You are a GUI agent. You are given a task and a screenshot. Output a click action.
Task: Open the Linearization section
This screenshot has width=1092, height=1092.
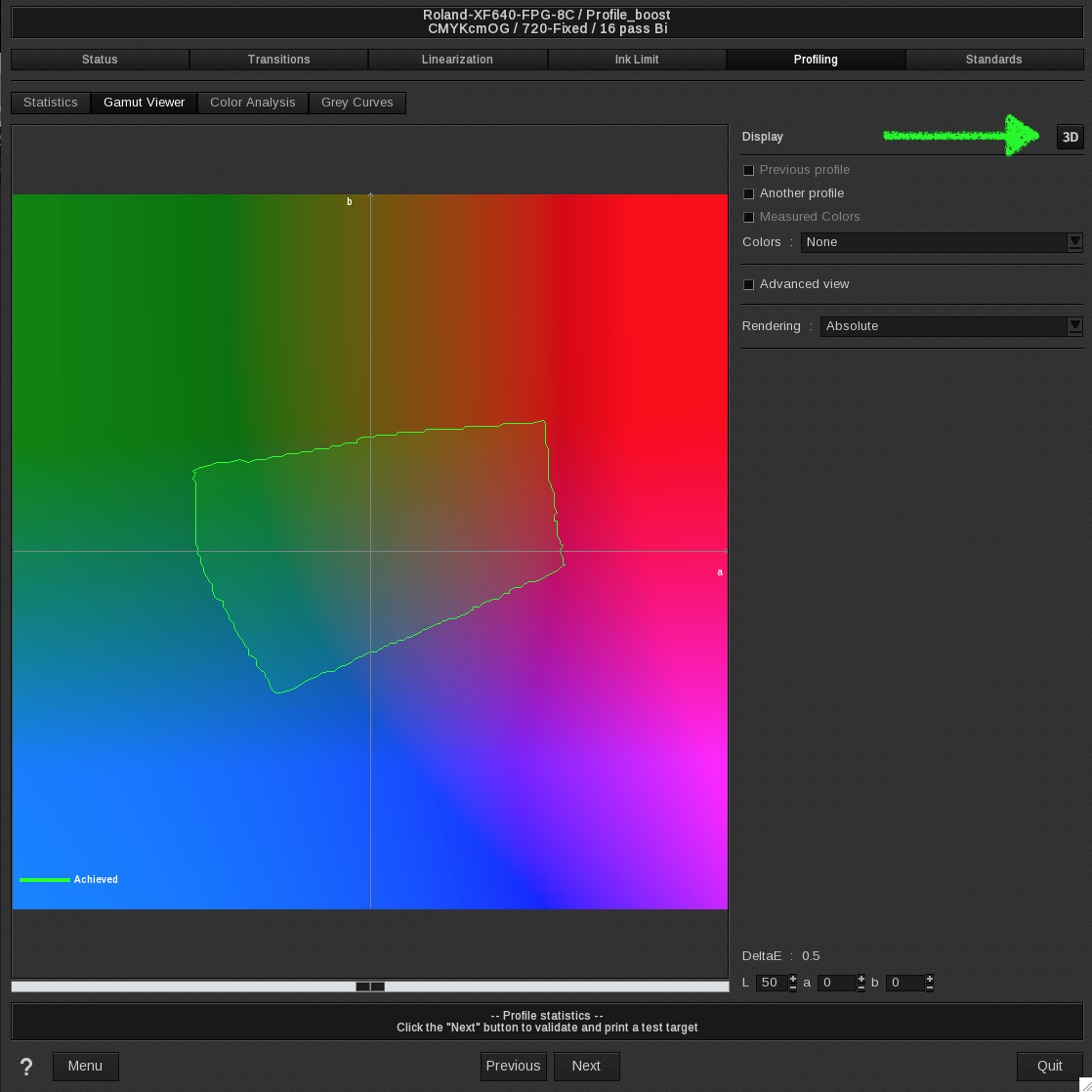457,59
